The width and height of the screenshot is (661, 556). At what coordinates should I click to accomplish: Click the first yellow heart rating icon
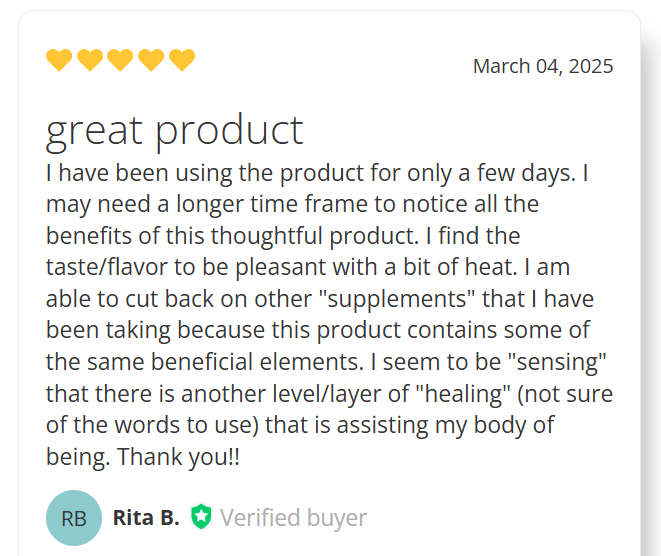click(x=59, y=60)
